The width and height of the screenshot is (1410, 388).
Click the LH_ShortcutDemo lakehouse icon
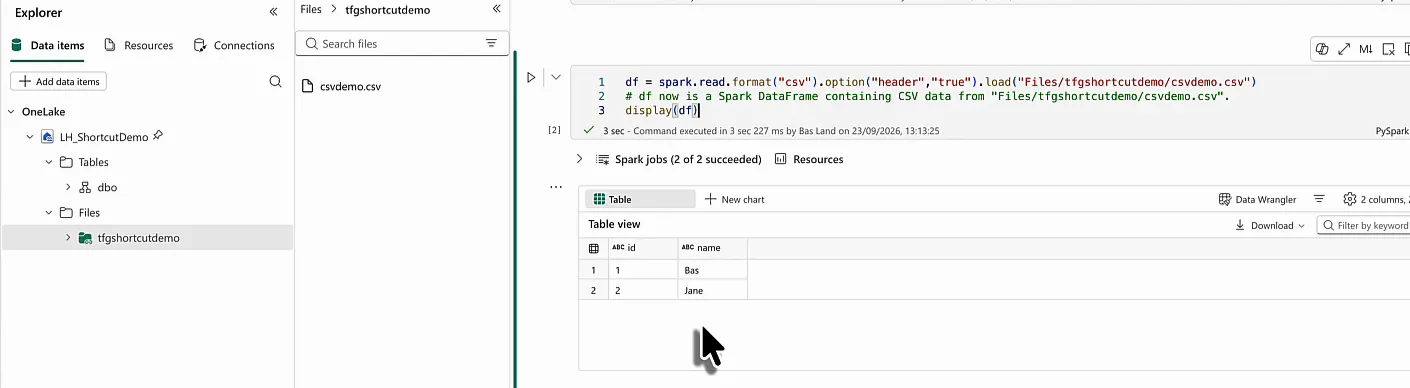(48, 137)
